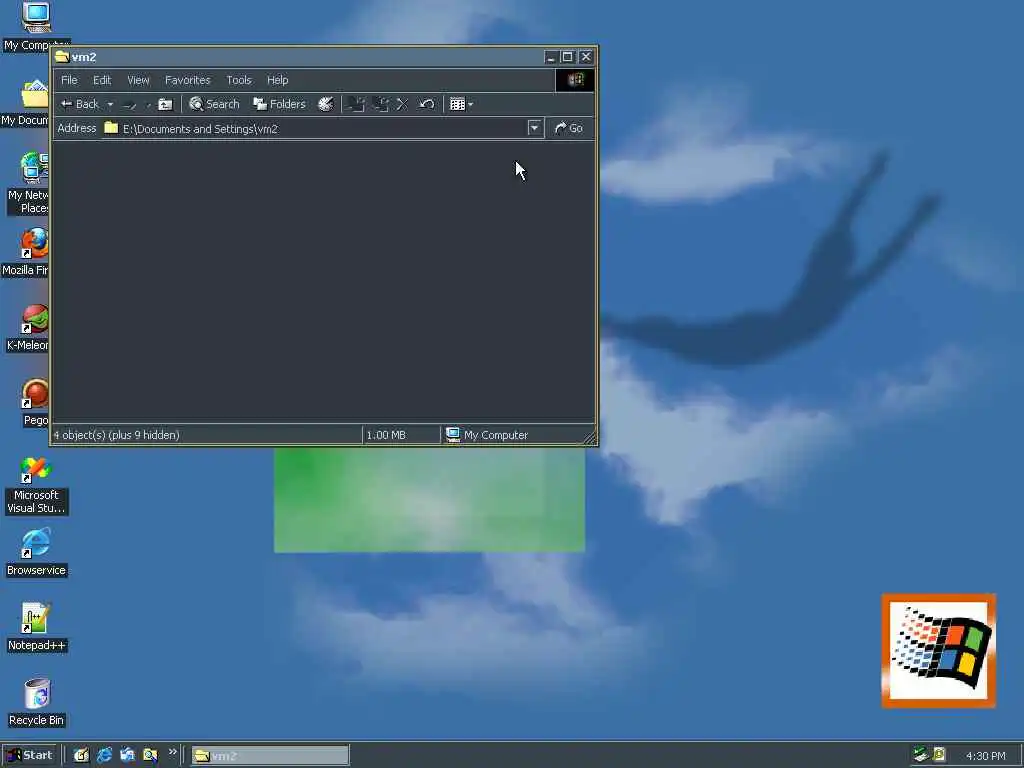Image resolution: width=1024 pixels, height=768 pixels.
Task: Launch Internet Explorer from quick launch
Action: 104,756
